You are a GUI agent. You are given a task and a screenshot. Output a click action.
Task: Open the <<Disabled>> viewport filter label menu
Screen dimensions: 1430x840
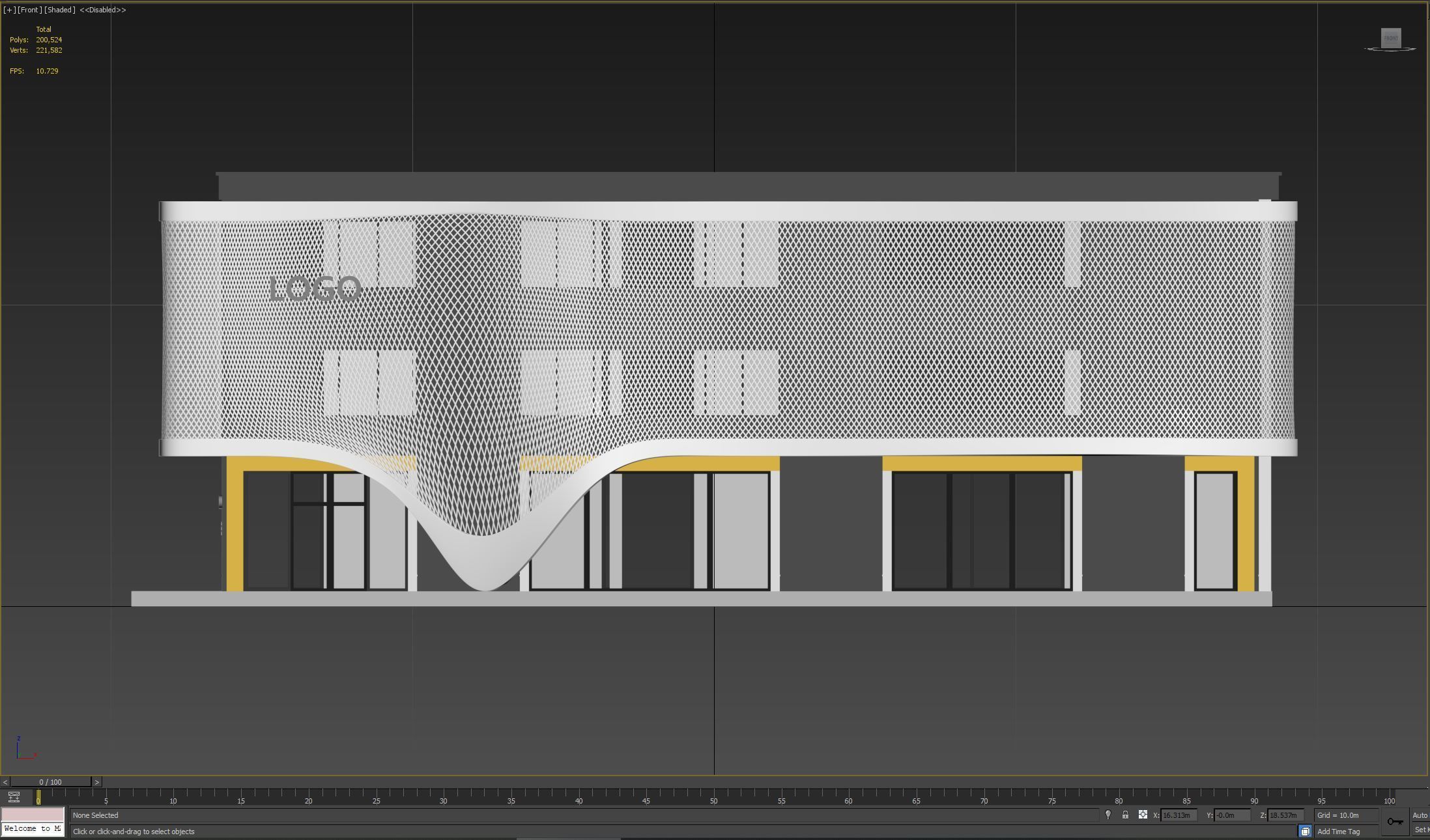click(103, 10)
